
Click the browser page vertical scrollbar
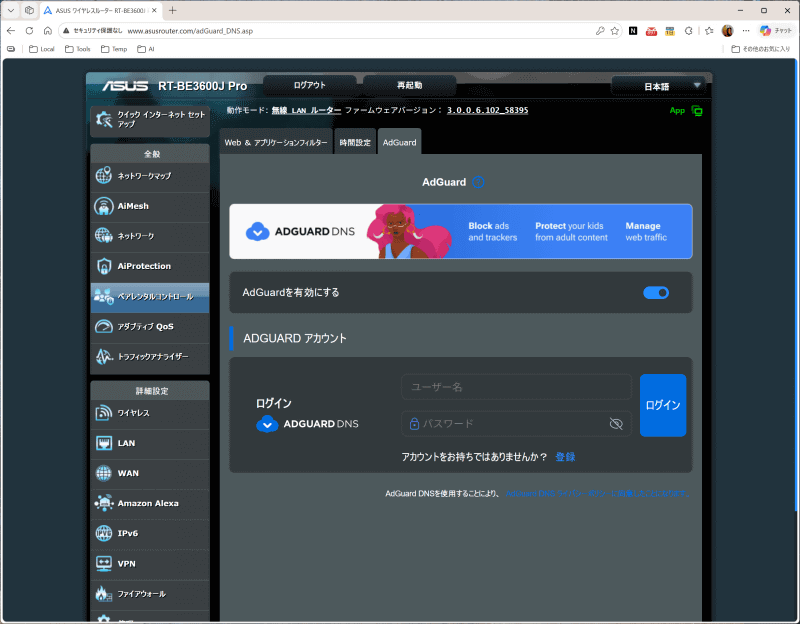797,286
